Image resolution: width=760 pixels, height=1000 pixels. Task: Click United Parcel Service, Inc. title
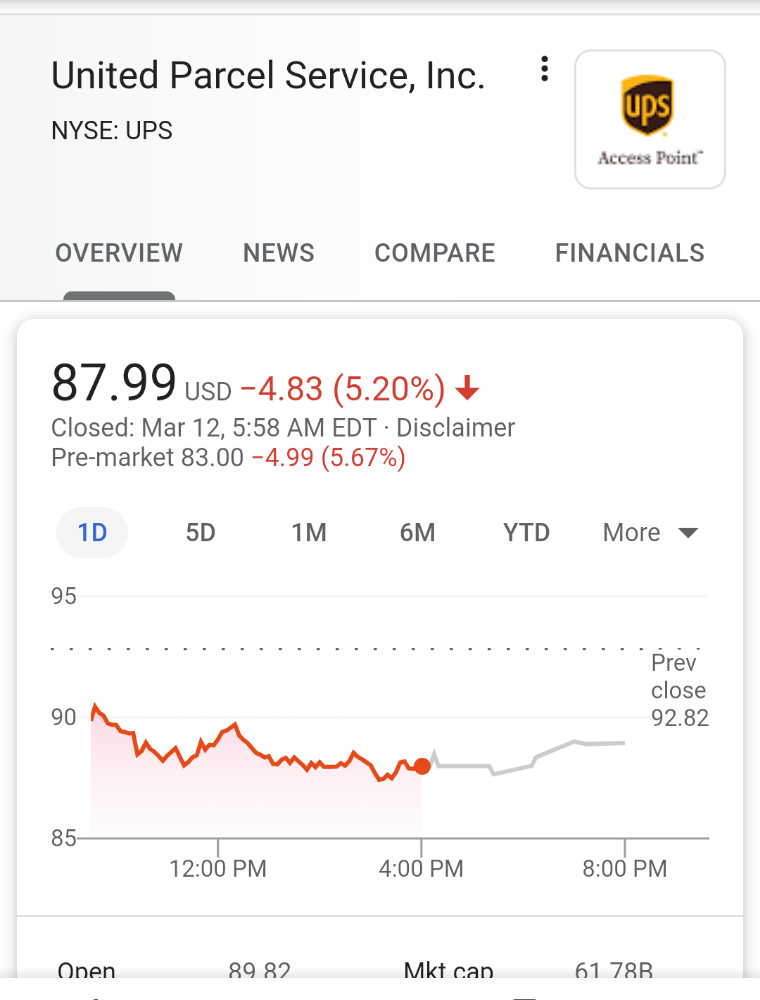tap(268, 75)
